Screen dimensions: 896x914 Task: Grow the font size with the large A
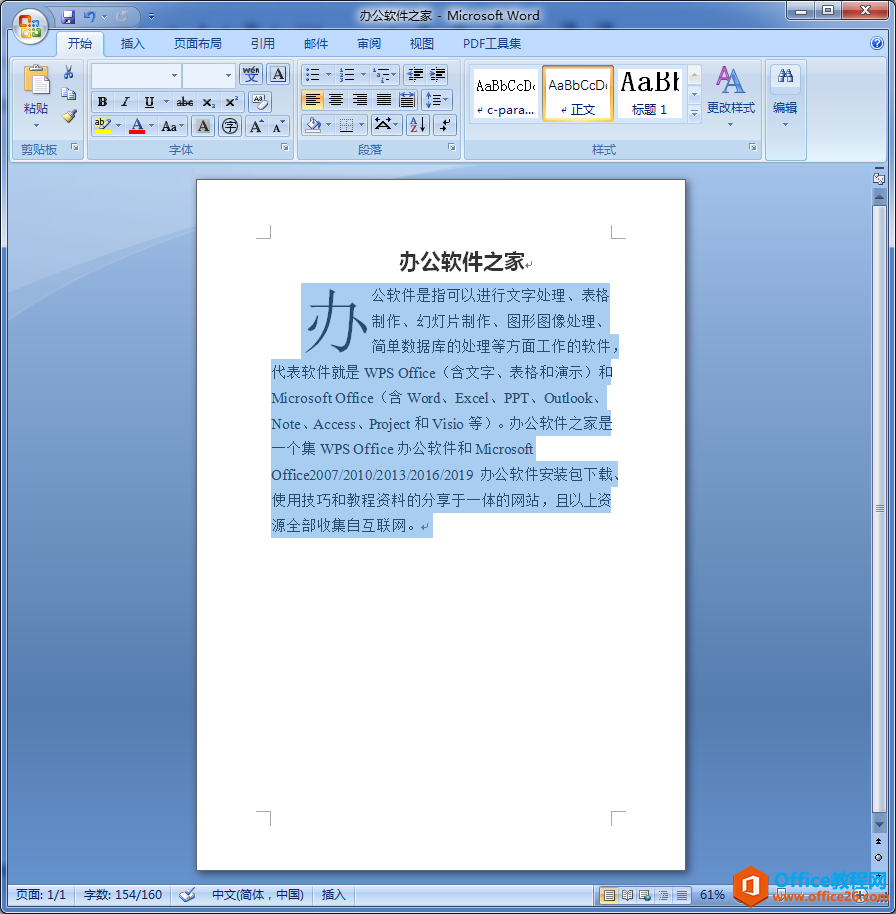pyautogui.click(x=256, y=126)
